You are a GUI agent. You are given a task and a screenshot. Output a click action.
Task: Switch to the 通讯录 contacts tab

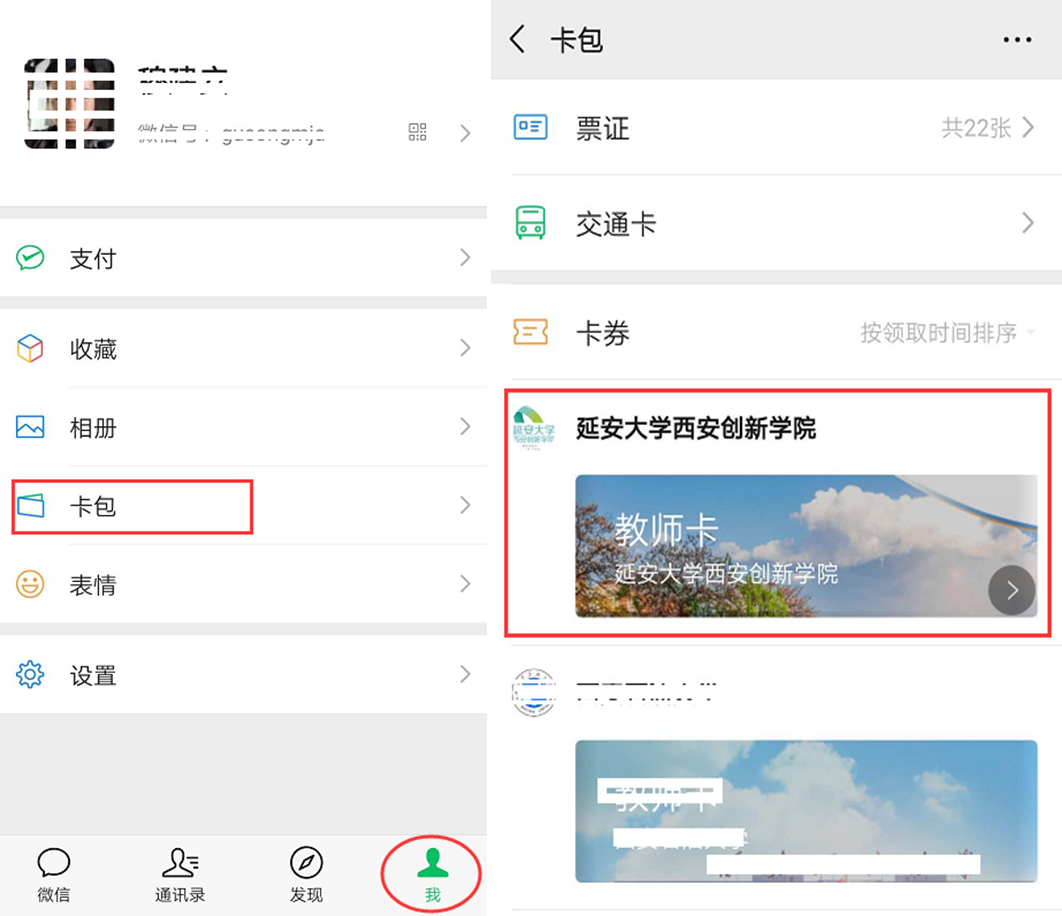180,874
